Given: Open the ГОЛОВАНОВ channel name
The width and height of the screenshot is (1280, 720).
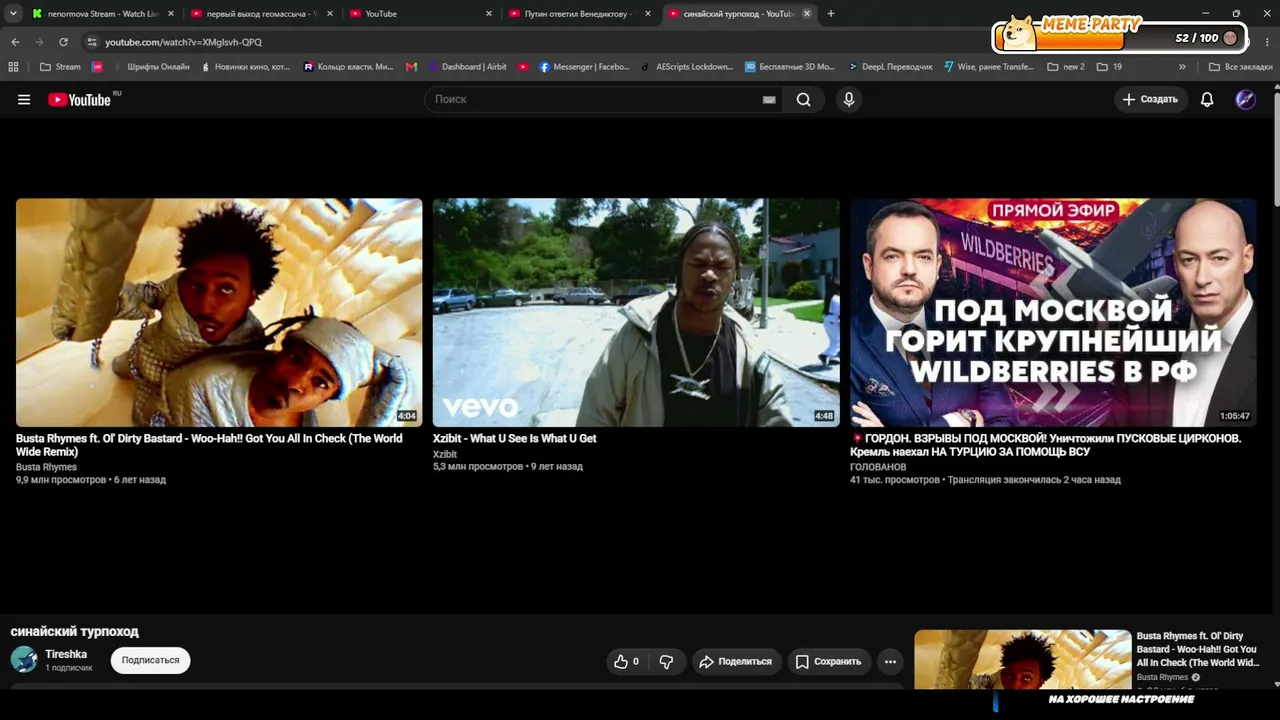Looking at the screenshot, I should point(878,467).
